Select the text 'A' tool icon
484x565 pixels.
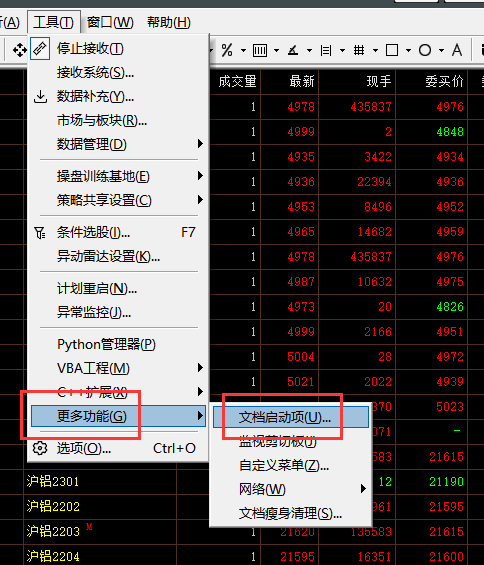point(457,50)
